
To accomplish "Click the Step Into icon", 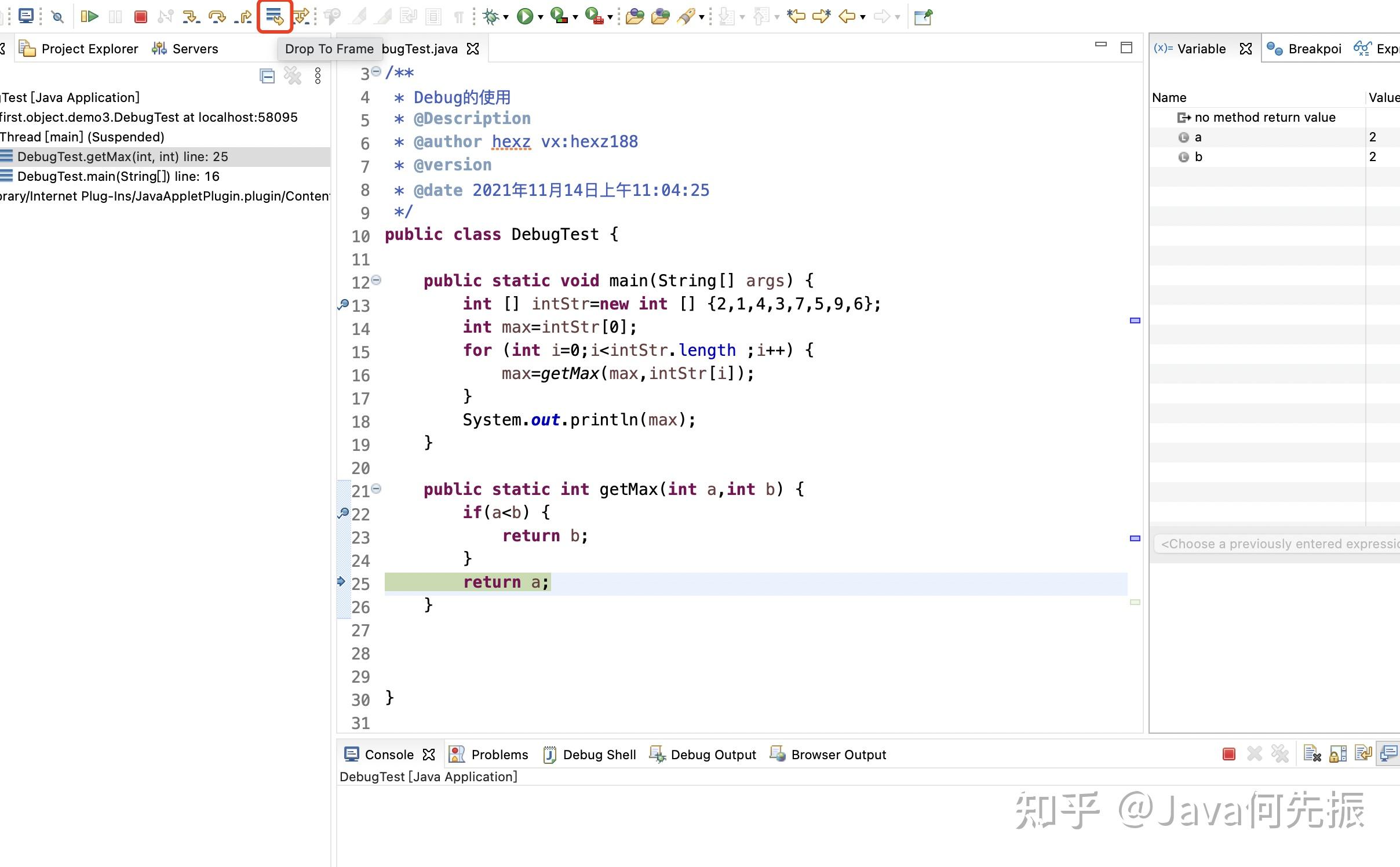I will click(x=190, y=16).
